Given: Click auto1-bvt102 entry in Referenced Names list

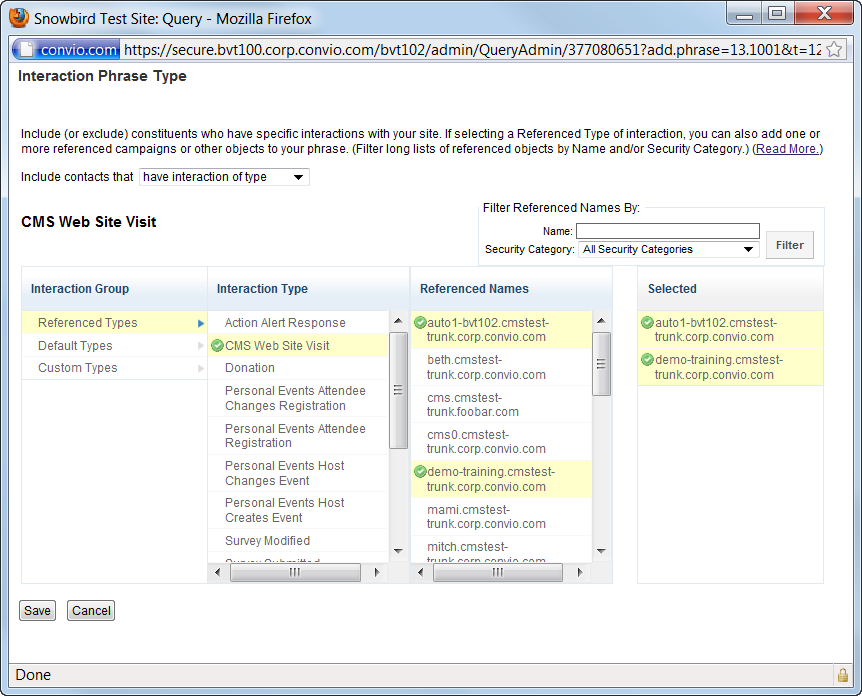Looking at the screenshot, I should click(x=501, y=330).
